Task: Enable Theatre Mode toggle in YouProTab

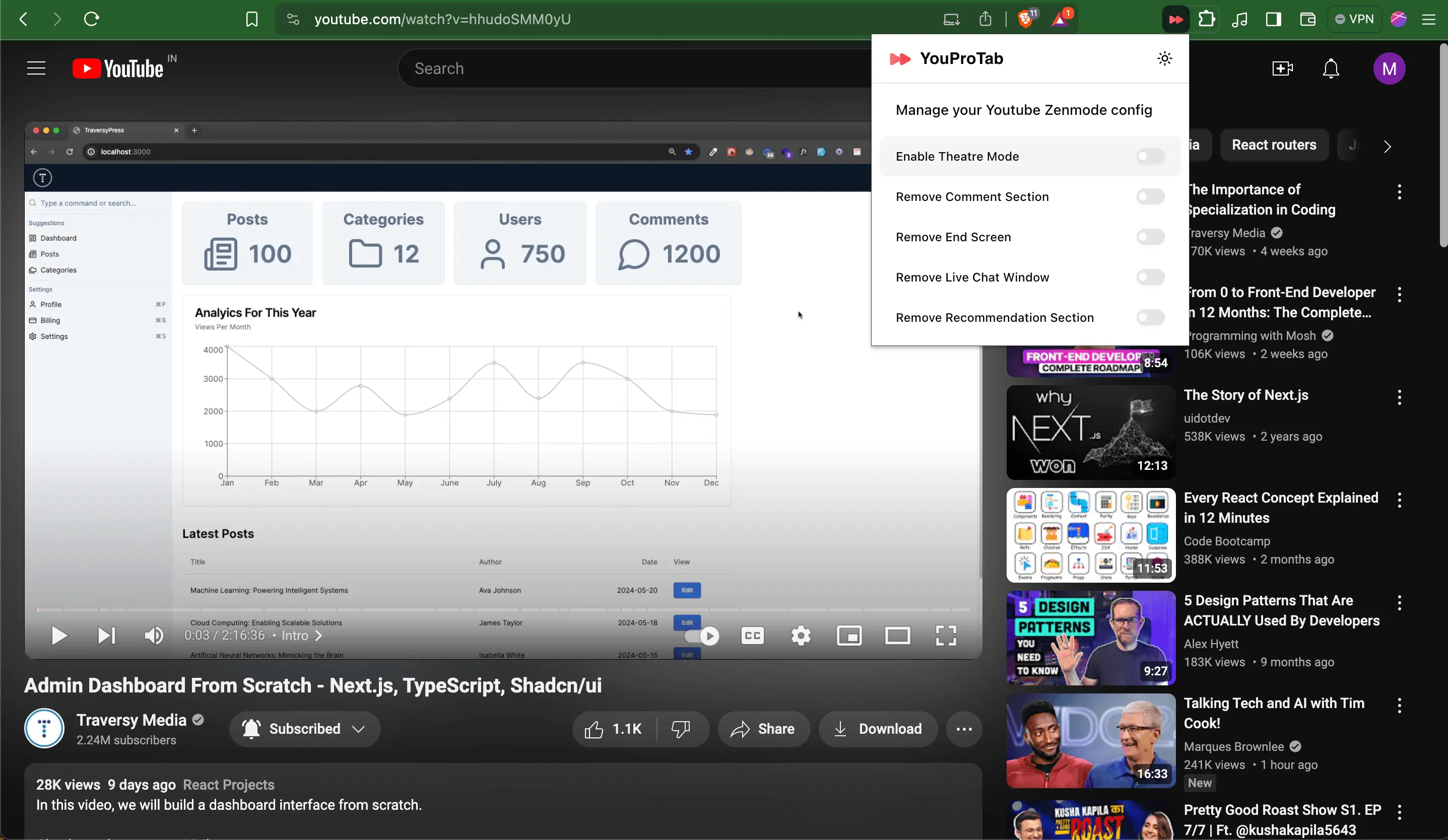Action: pyautogui.click(x=1150, y=156)
